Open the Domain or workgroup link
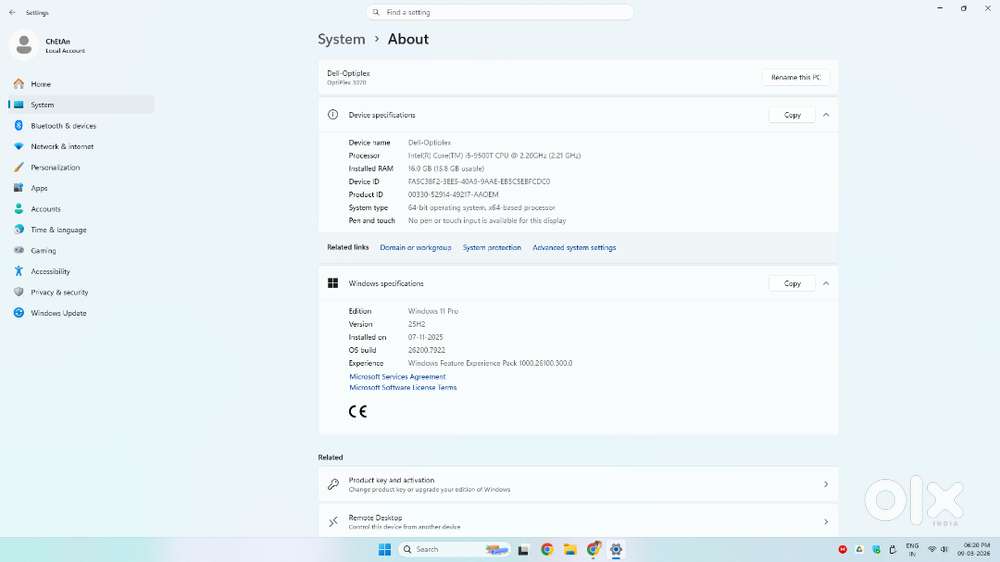This screenshot has width=1000, height=562. pyautogui.click(x=415, y=248)
